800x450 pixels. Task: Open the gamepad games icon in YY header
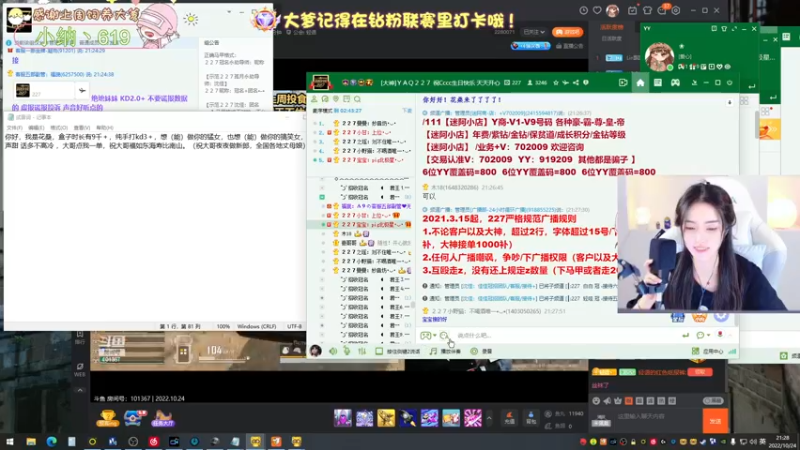point(675,83)
